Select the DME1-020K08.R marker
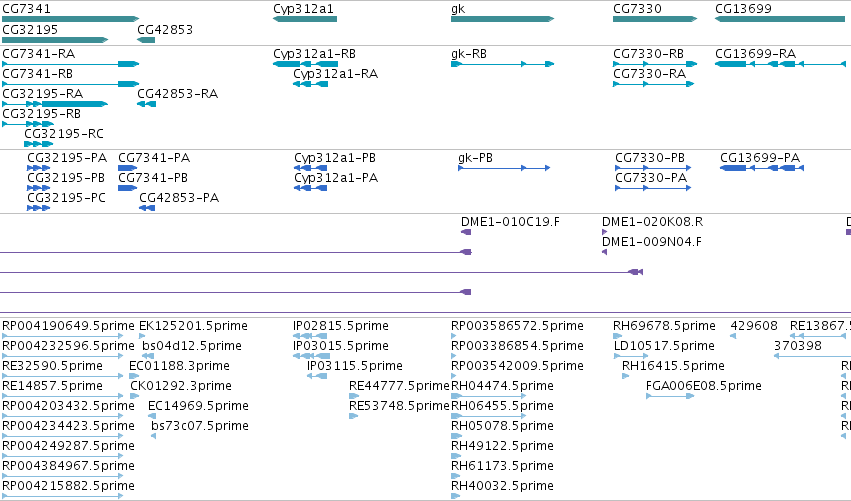 (605, 232)
